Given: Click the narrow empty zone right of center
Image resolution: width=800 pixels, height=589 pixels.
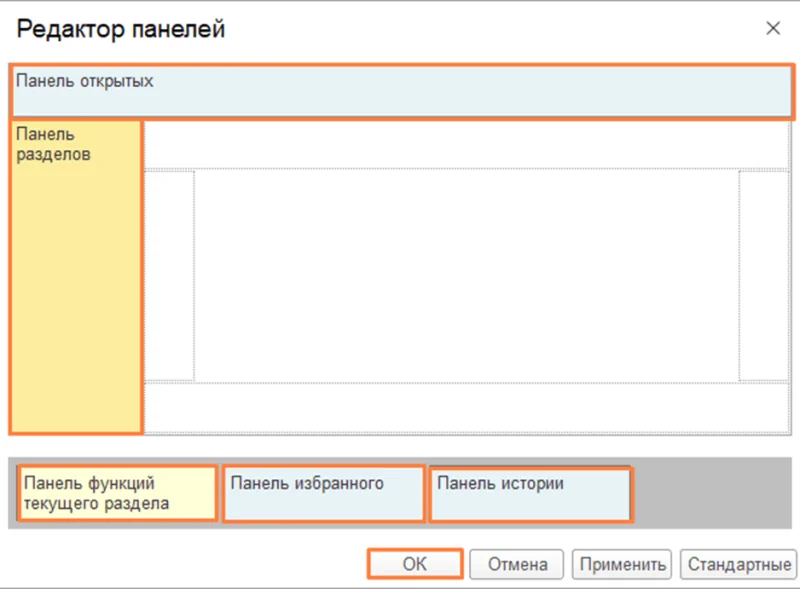Looking at the screenshot, I should tap(764, 276).
